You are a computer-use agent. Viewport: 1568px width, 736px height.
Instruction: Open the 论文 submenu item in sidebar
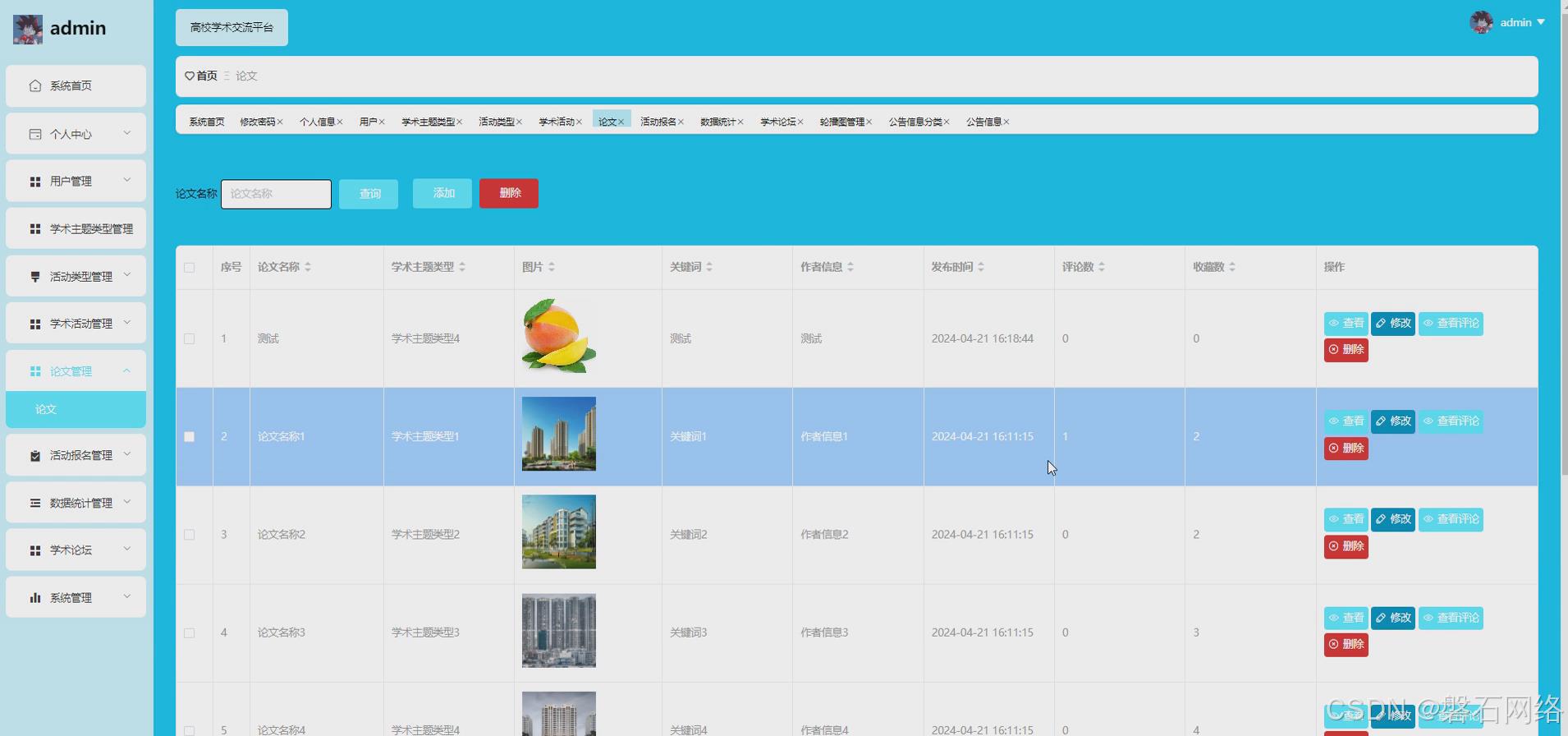[76, 409]
